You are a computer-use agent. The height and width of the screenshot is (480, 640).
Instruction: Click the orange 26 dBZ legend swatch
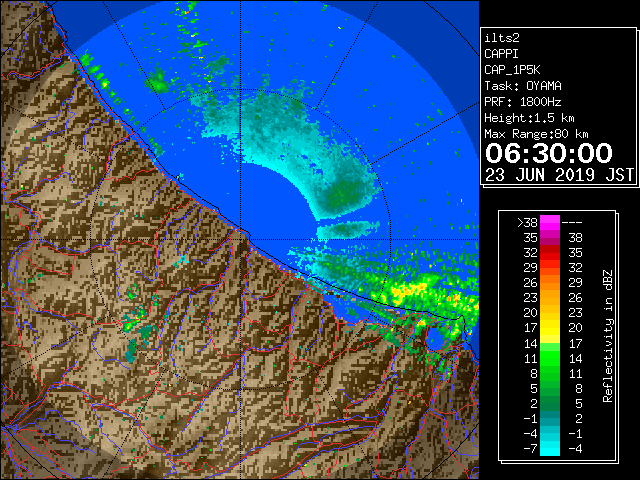click(550, 283)
